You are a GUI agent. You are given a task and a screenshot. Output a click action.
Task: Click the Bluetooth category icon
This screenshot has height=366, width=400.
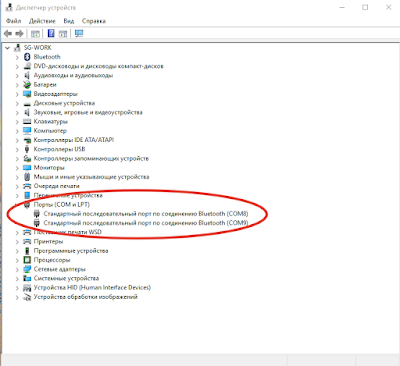point(27,57)
